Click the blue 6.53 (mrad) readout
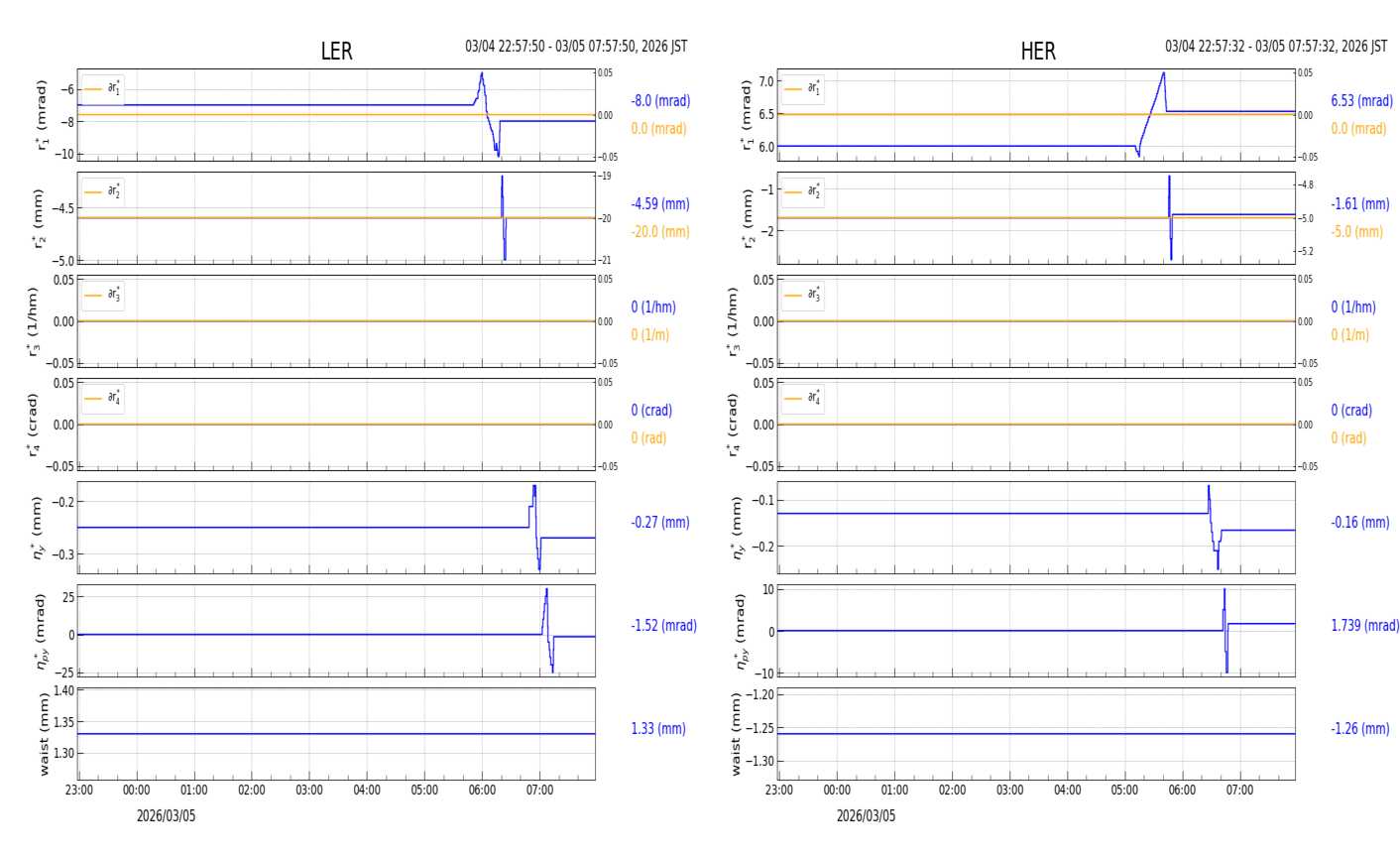This screenshot has height=857, width=1400. click(x=1361, y=101)
